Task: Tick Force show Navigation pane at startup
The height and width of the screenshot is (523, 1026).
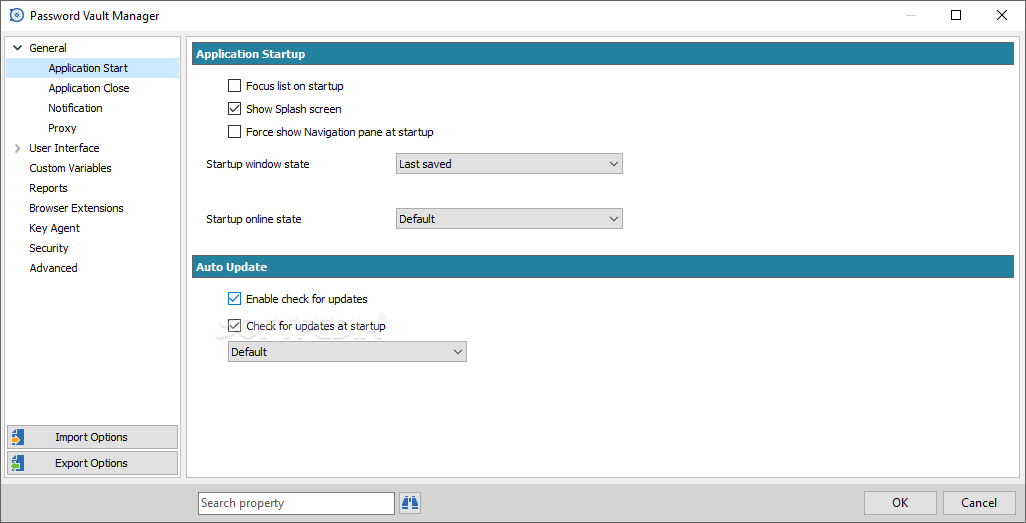Action: click(234, 132)
